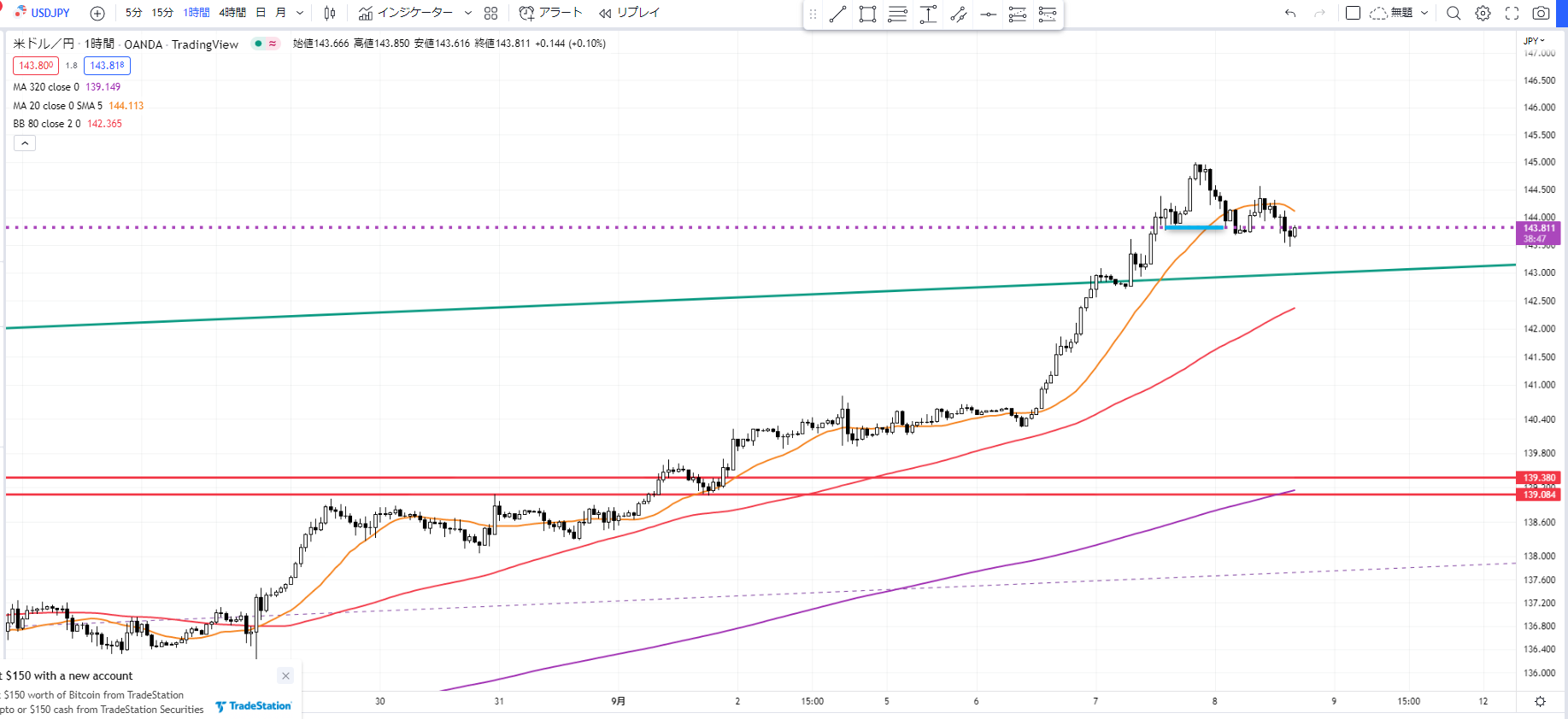Open chart settings gear icon

click(x=1483, y=13)
